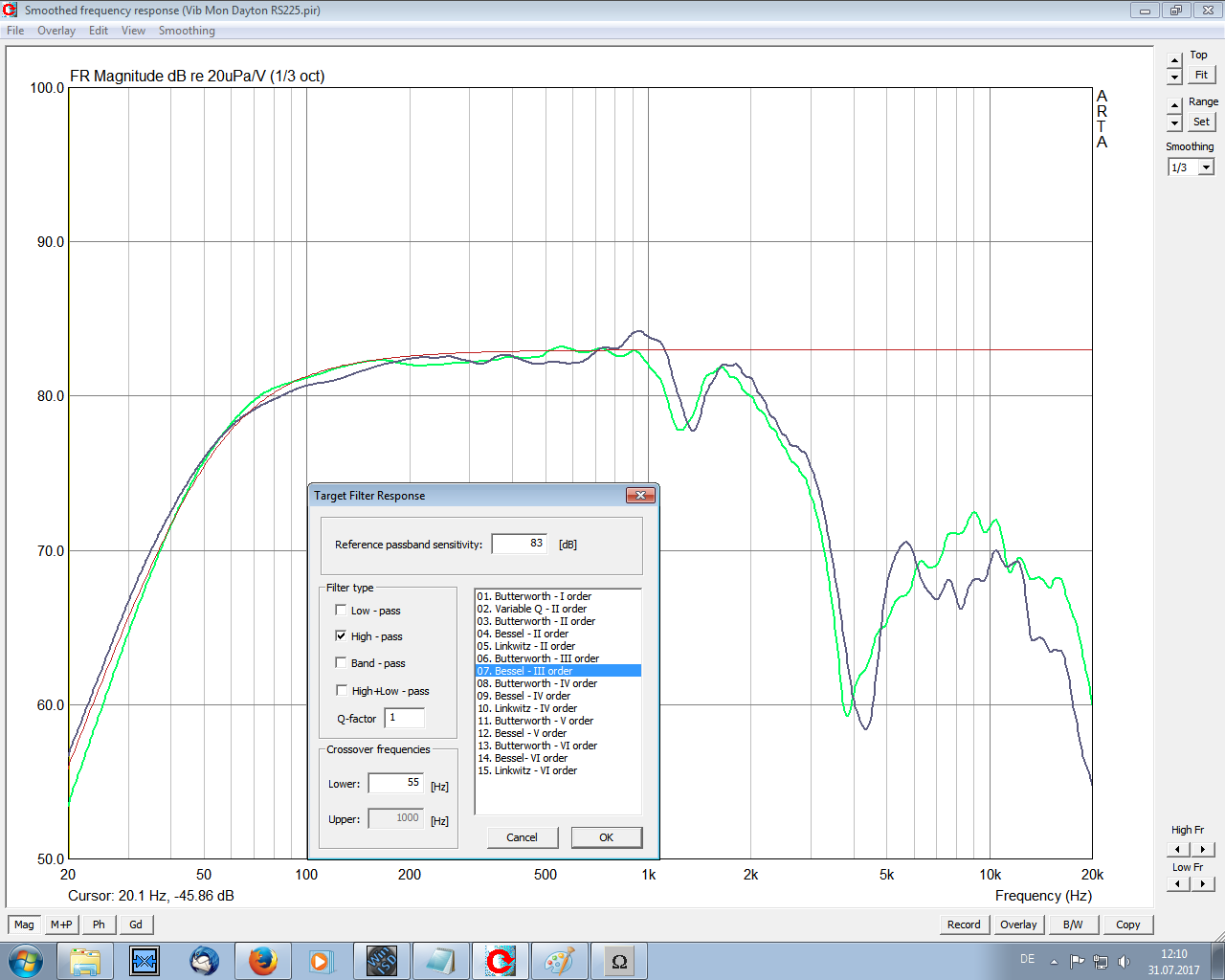This screenshot has height=980, width=1225.
Task: Expand the Smoothing 1/3 dropdown
Action: pyautogui.click(x=1206, y=167)
